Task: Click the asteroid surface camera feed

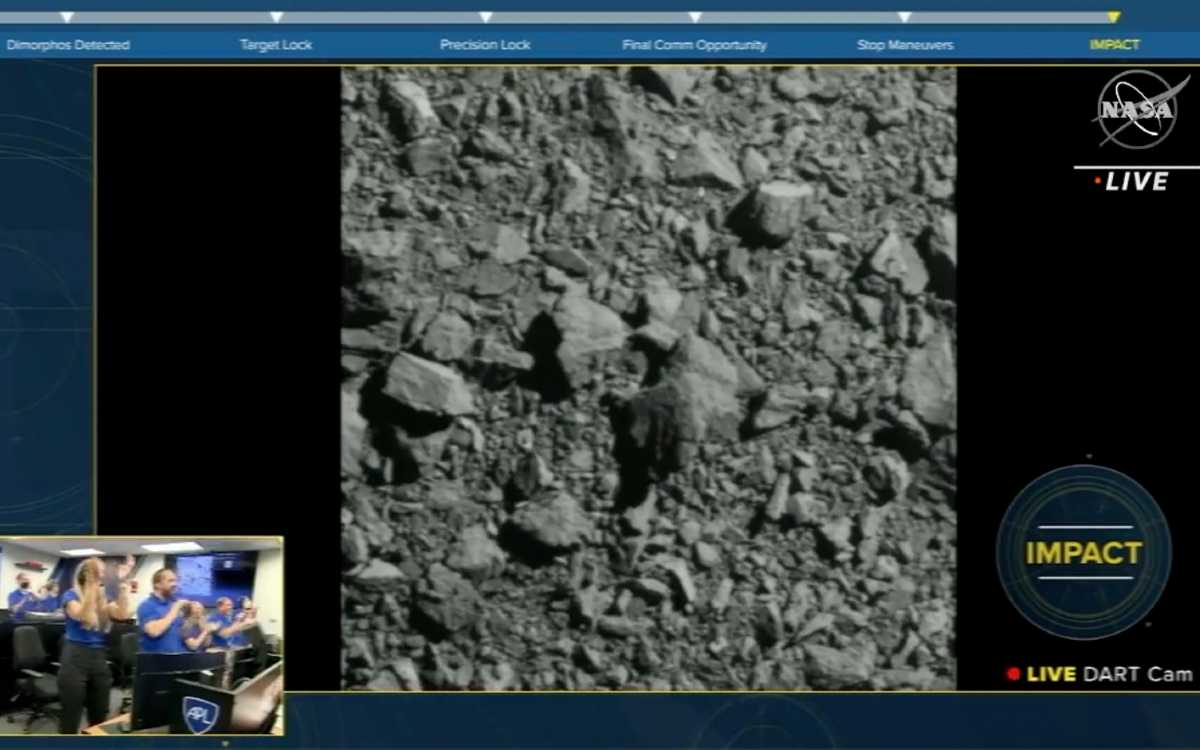Action: tap(648, 378)
